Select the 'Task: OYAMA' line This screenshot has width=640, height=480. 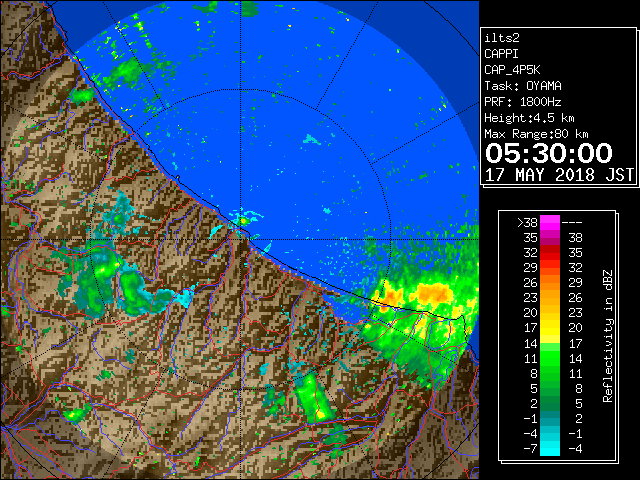click(x=523, y=86)
